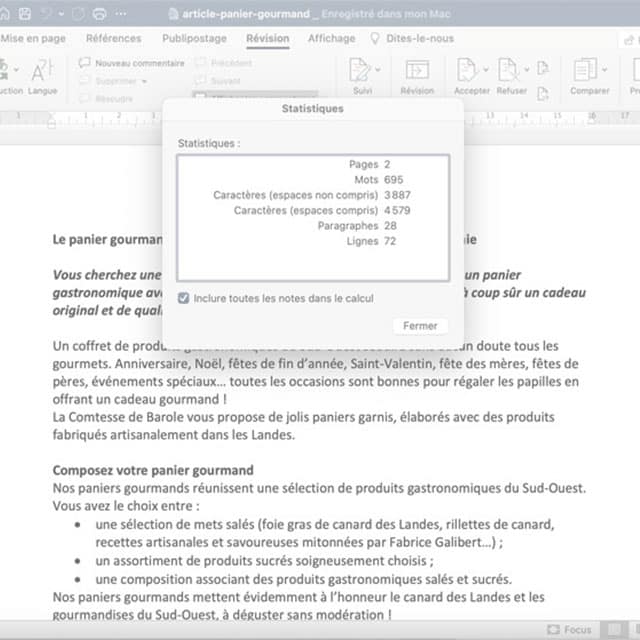Enable Focus mode in the status bar
640x640 pixels.
(x=569, y=630)
